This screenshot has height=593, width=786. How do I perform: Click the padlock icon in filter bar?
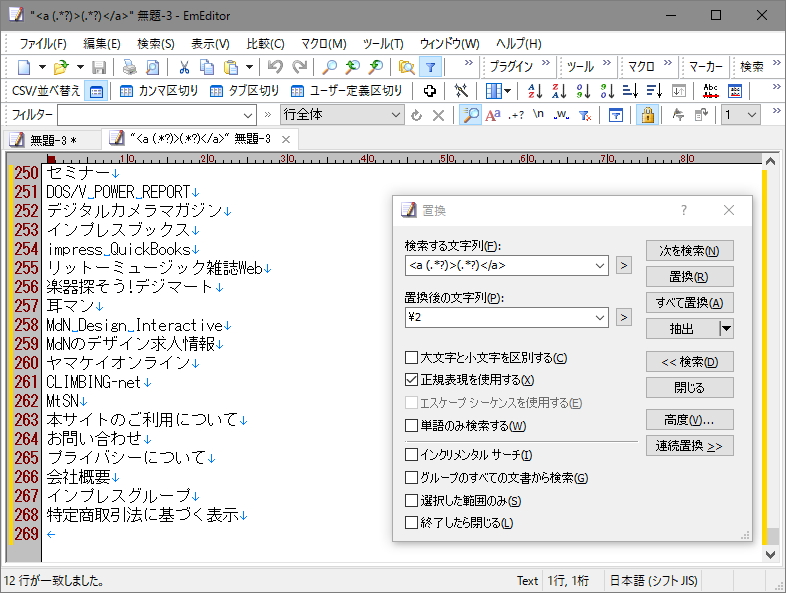648,115
